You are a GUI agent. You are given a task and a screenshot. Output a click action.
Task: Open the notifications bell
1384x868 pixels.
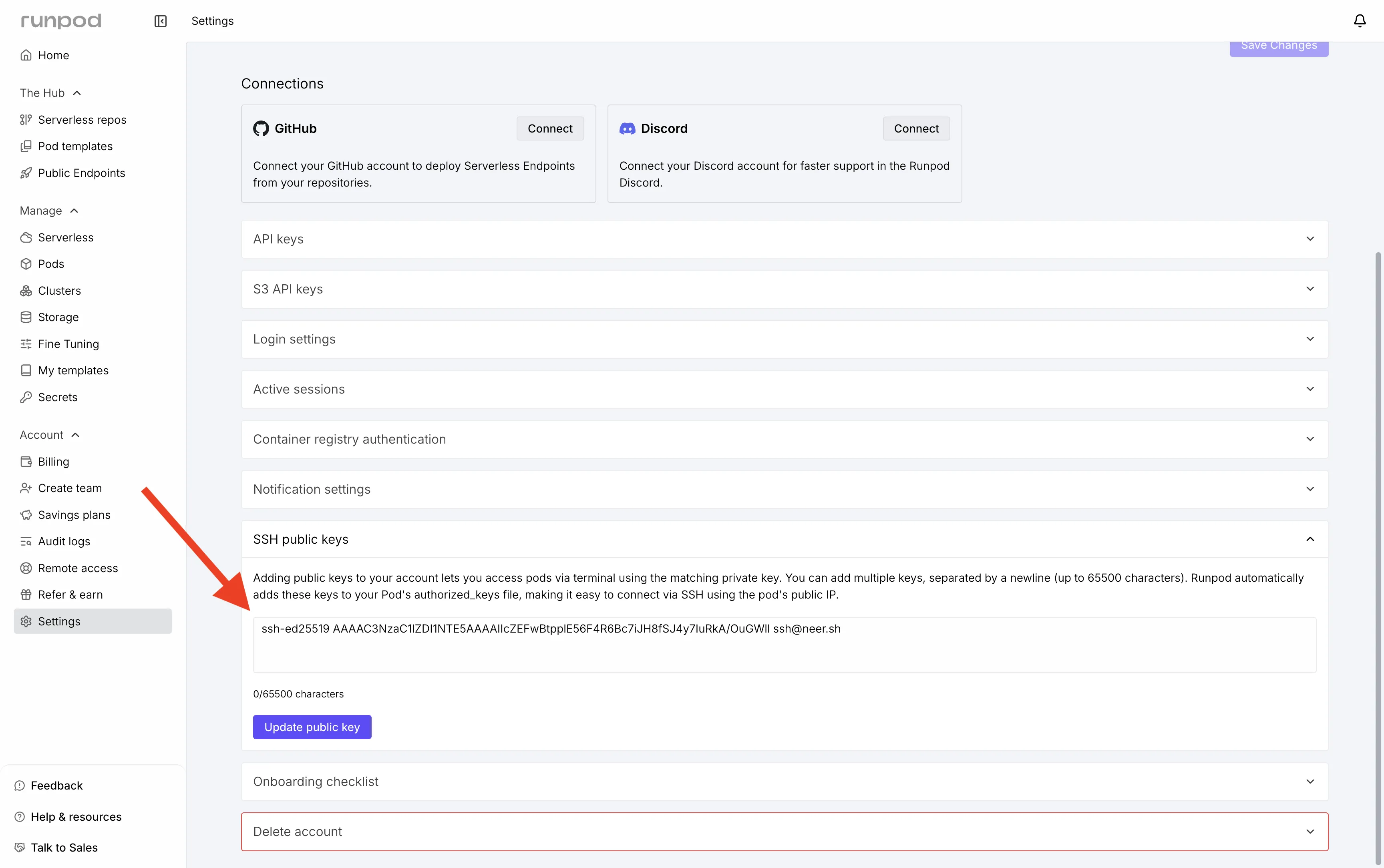(1359, 21)
